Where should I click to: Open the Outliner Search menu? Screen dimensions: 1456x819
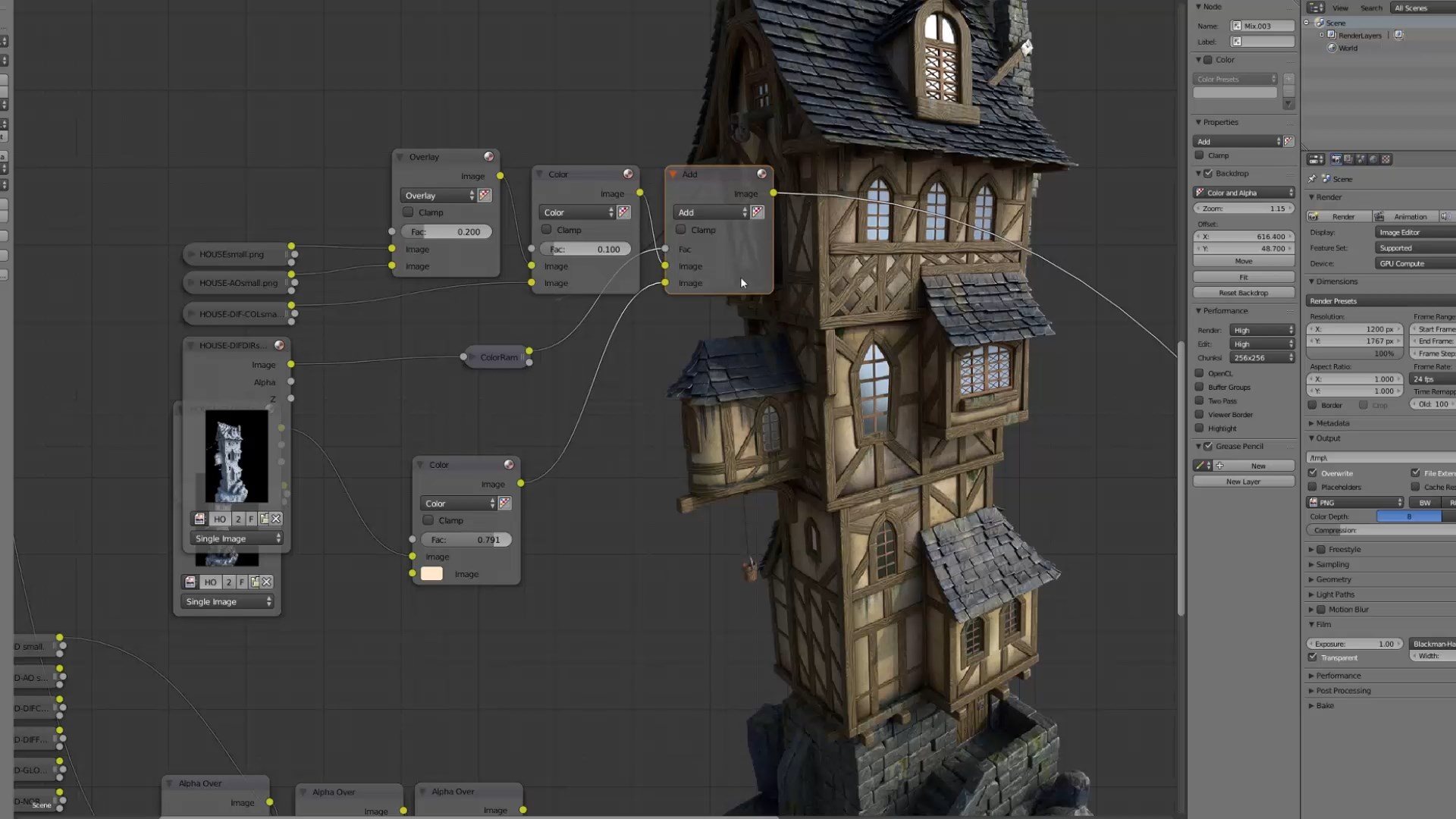[1371, 8]
